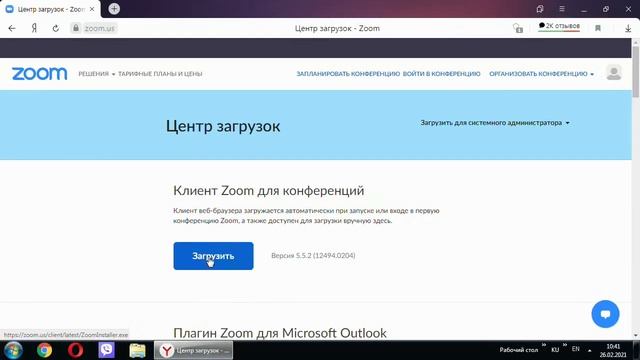Image resolution: width=640 pixels, height=360 pixels.
Task: Launch Google Chrome from the taskbar
Action: click(44, 350)
